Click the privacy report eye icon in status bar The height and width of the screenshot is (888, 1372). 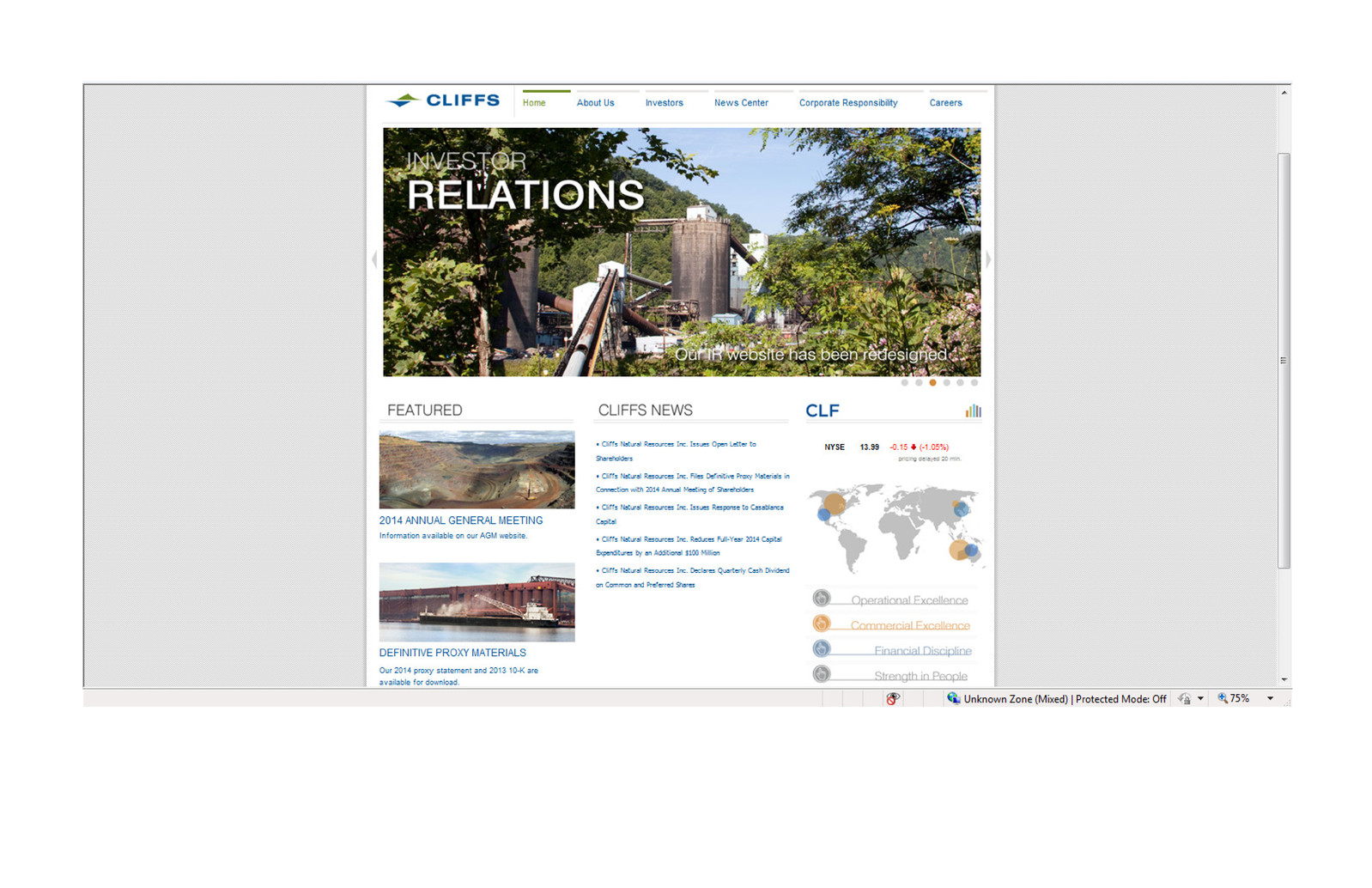tap(893, 699)
